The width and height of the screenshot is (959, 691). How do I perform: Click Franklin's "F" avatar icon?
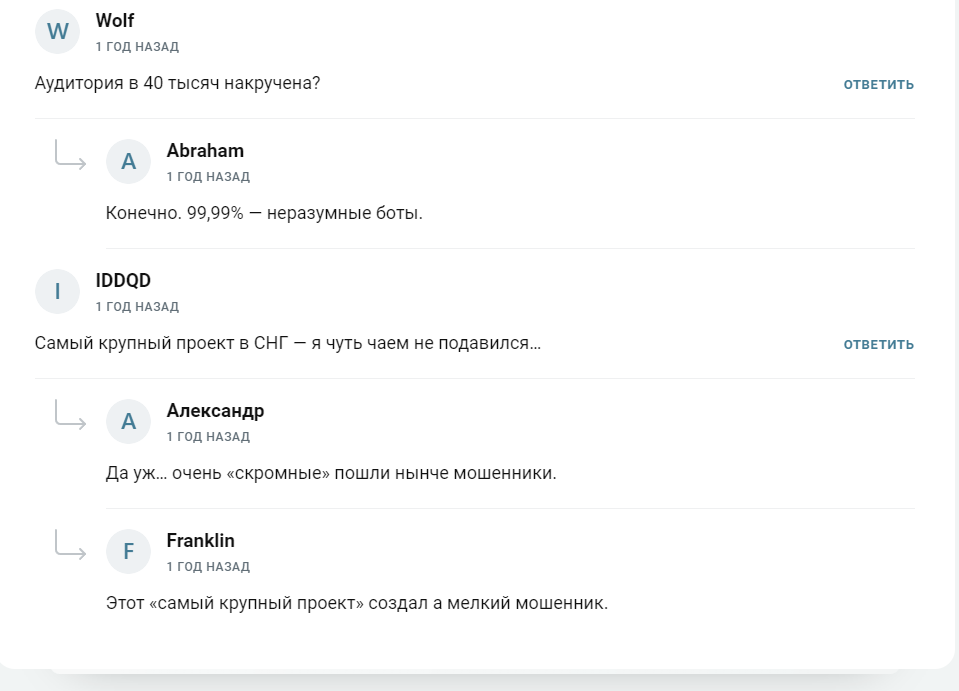128,551
